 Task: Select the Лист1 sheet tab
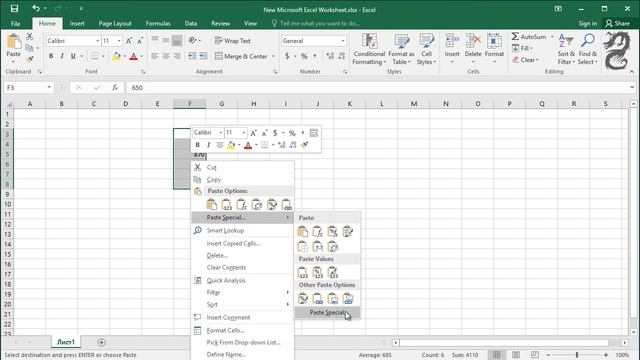point(66,342)
